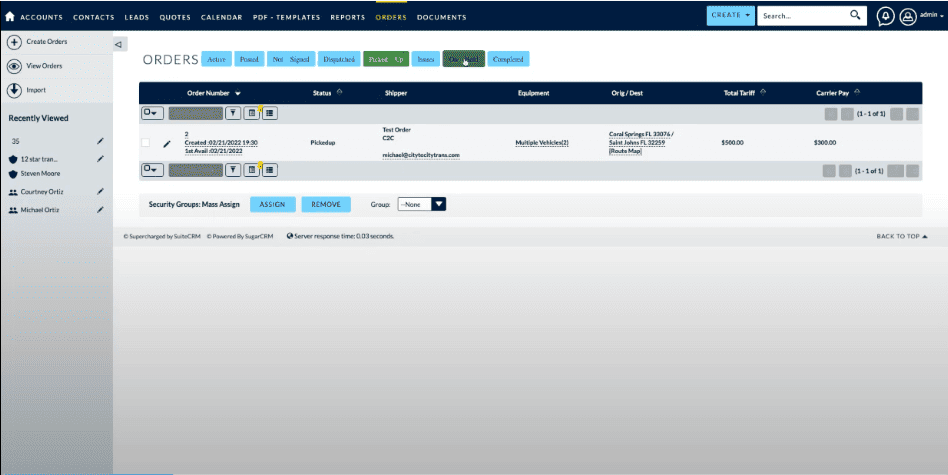Viewport: 948px width, 475px height.
Task: Open the REPORTS menu
Action: (348, 18)
